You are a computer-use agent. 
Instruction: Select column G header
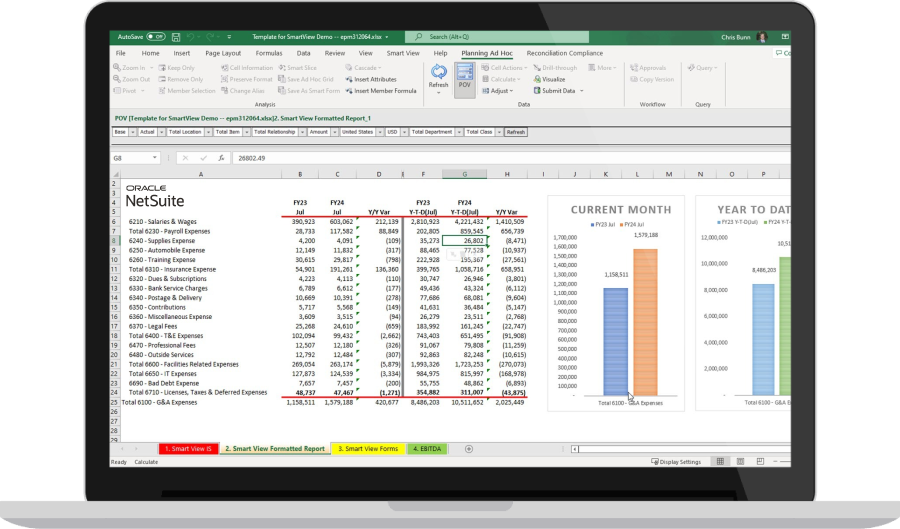click(464, 174)
